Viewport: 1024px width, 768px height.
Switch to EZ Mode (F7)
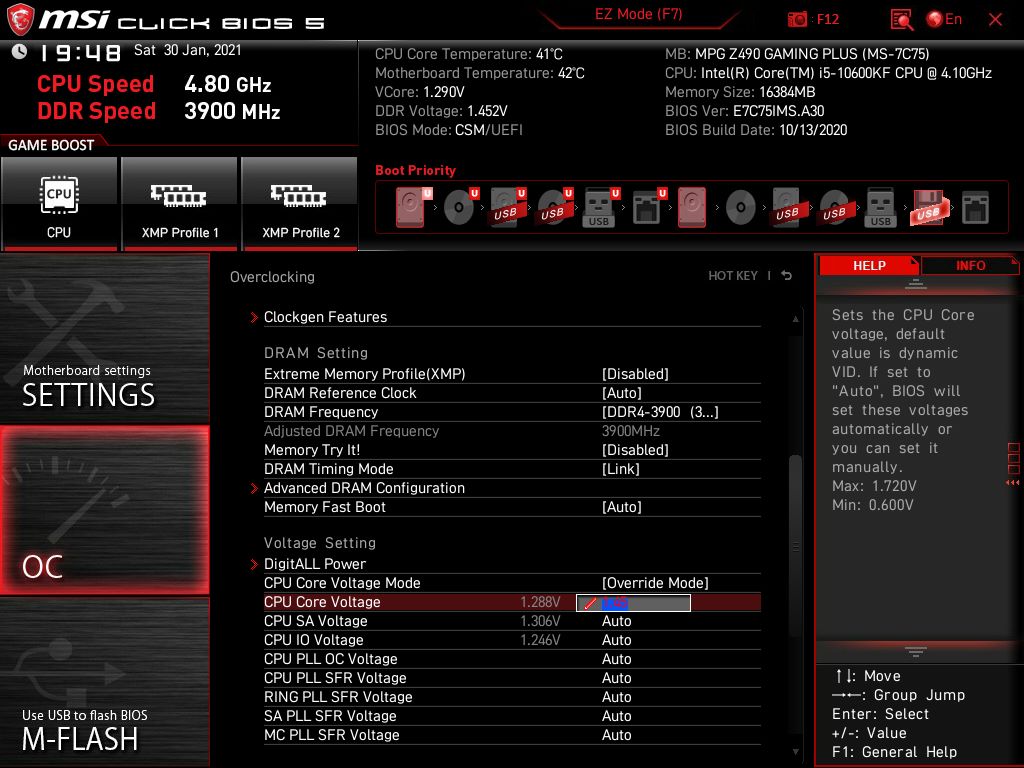(x=638, y=14)
